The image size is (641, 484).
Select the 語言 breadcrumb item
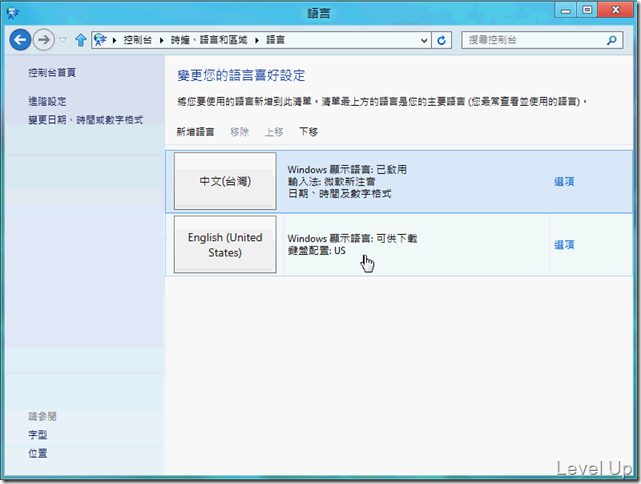pos(276,40)
